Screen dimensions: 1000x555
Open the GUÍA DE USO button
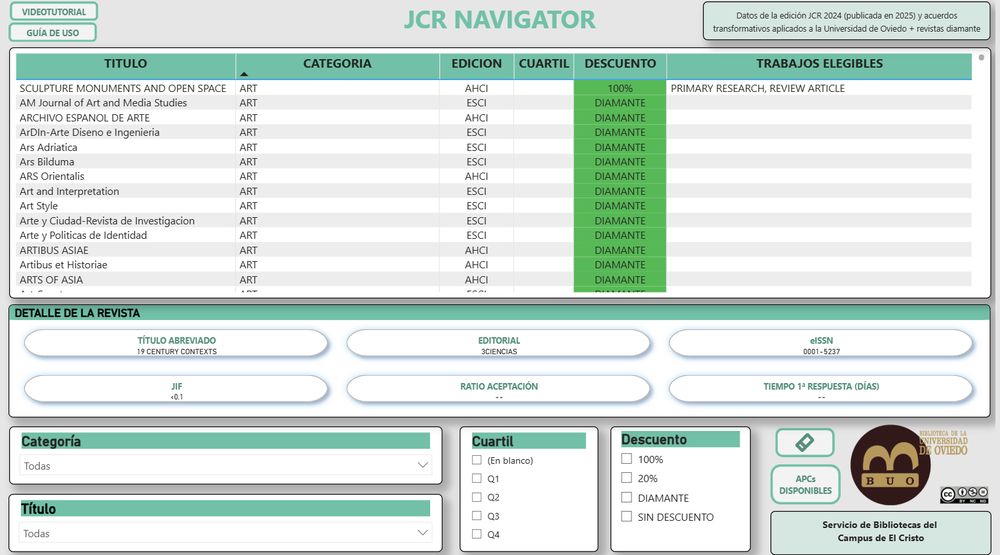point(53,33)
